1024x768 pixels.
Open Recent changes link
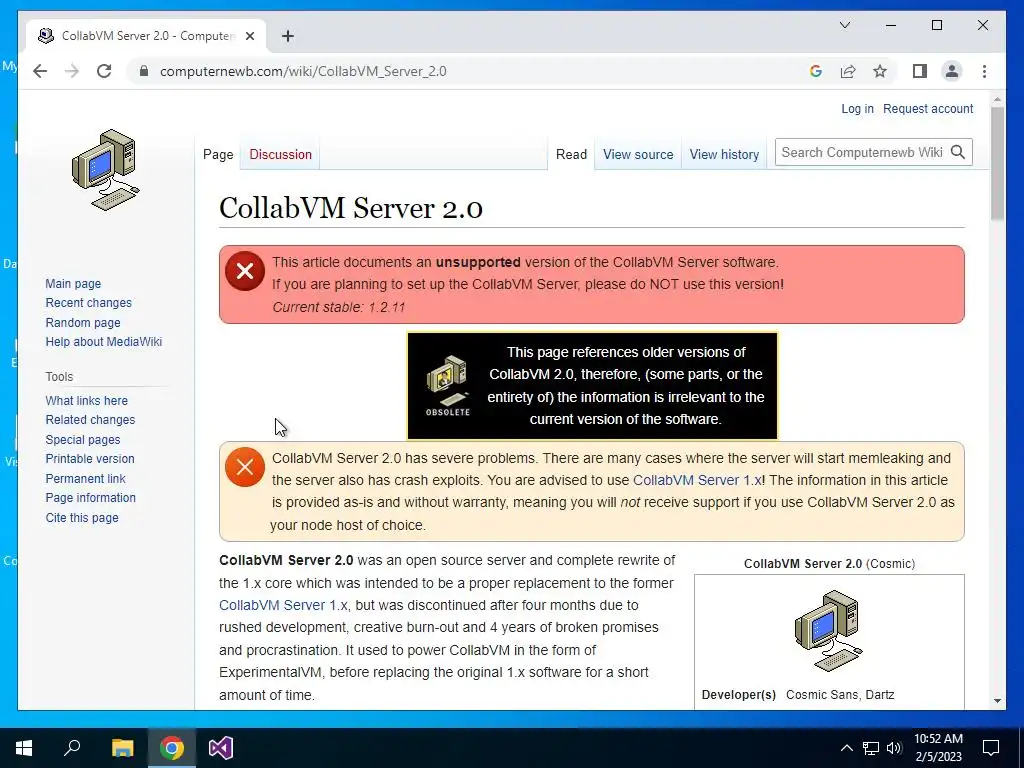coord(88,302)
